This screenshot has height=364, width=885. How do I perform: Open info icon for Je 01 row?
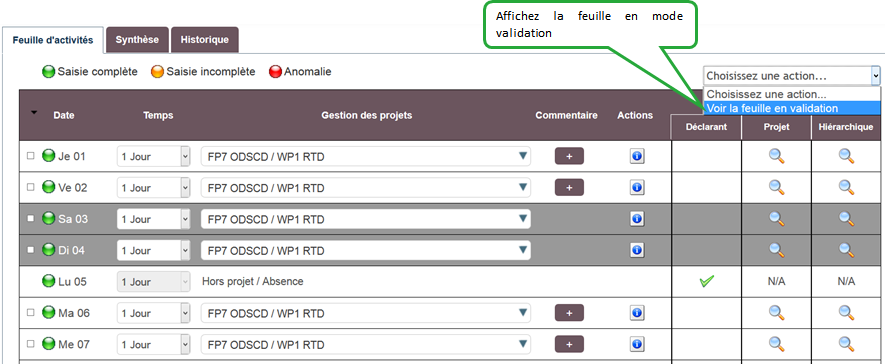637,156
